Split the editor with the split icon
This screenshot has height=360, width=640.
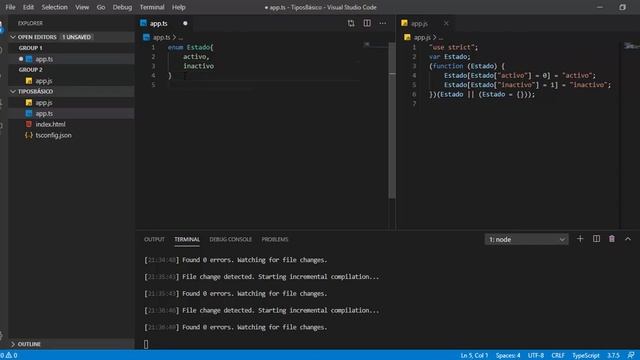pyautogui.click(x=367, y=23)
